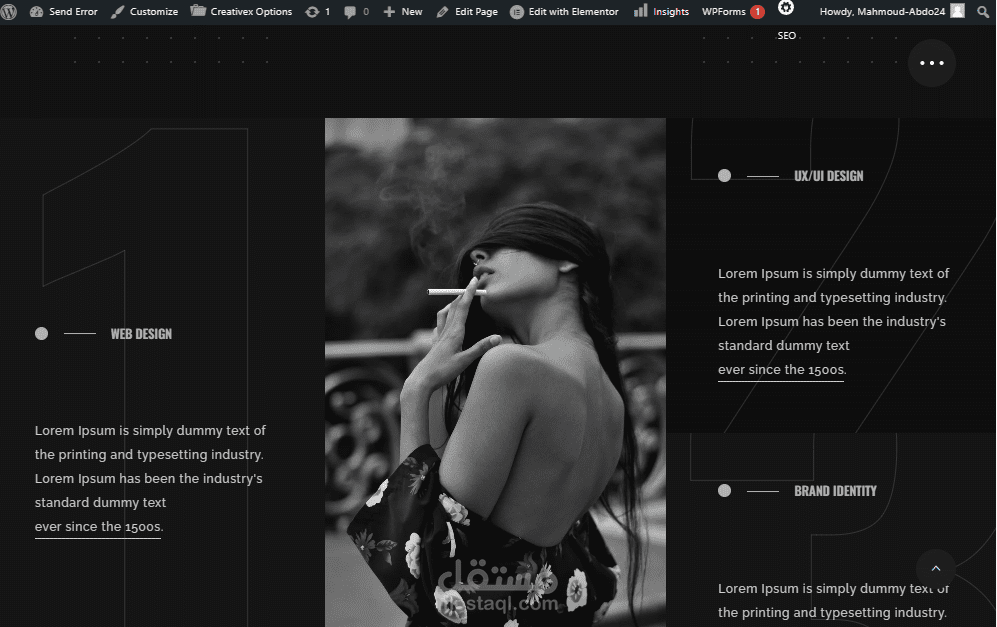Click the Creativex Options folder icon
The image size is (997, 627).
(198, 11)
